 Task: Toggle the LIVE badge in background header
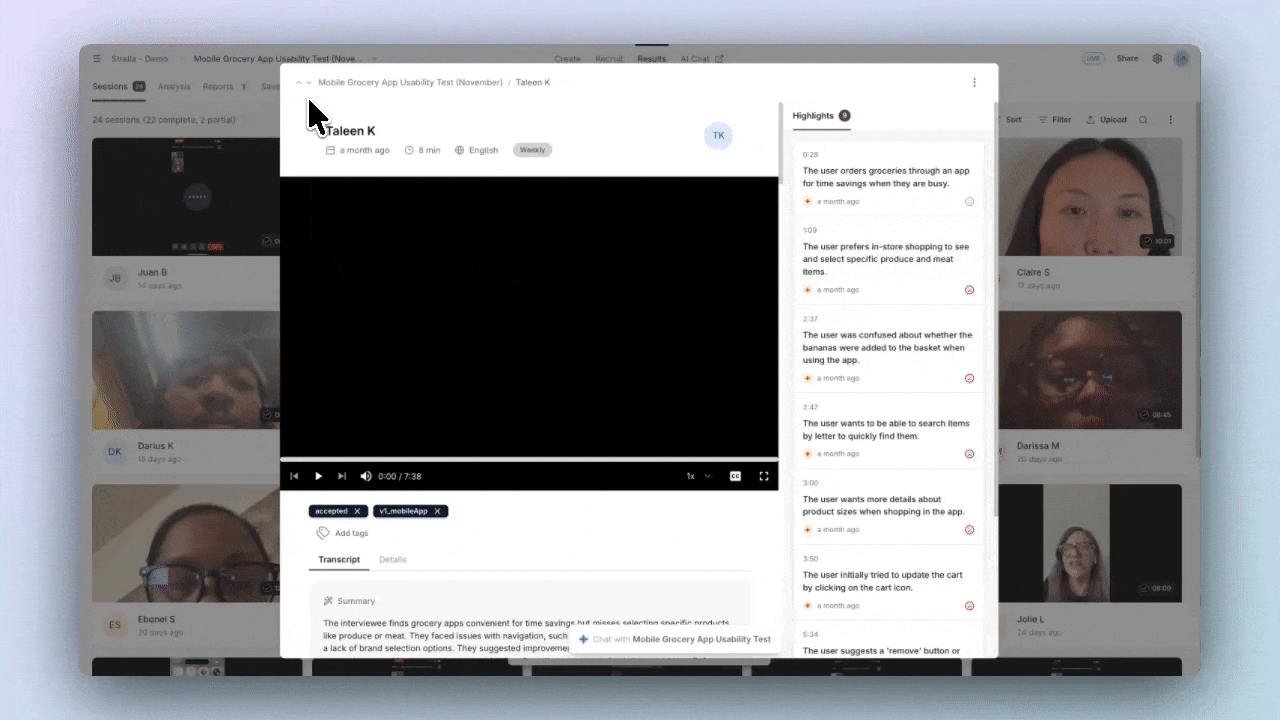tap(1094, 59)
